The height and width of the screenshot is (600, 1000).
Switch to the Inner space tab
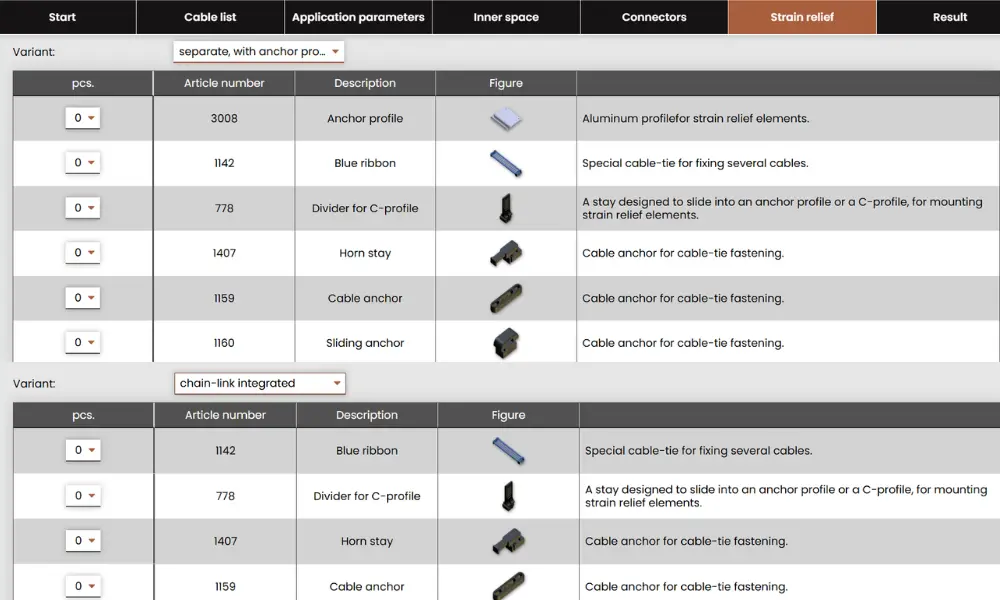506,17
